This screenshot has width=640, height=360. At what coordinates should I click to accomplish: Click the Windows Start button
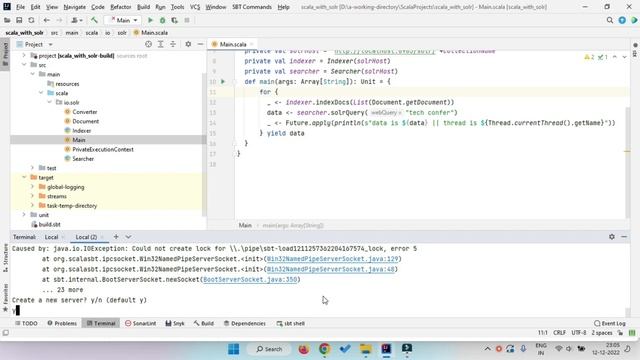(x=234, y=349)
